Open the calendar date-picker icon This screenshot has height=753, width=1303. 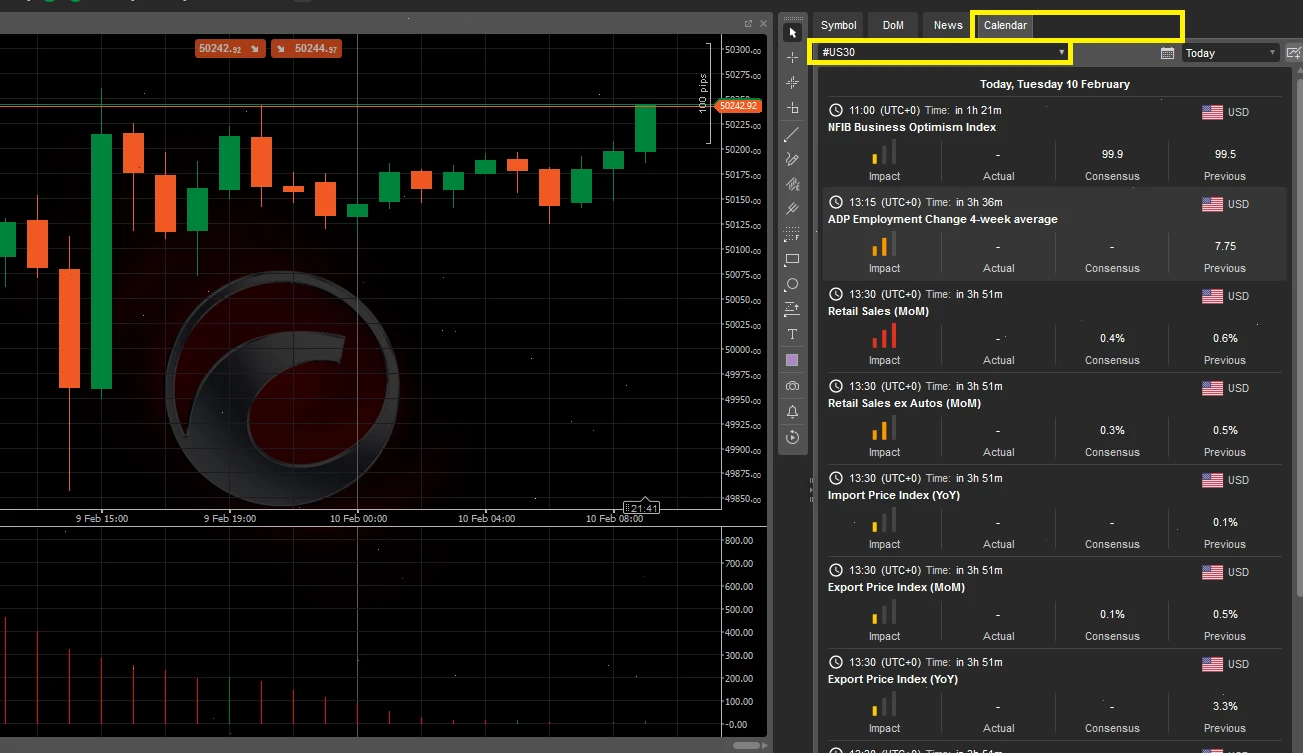[1167, 53]
